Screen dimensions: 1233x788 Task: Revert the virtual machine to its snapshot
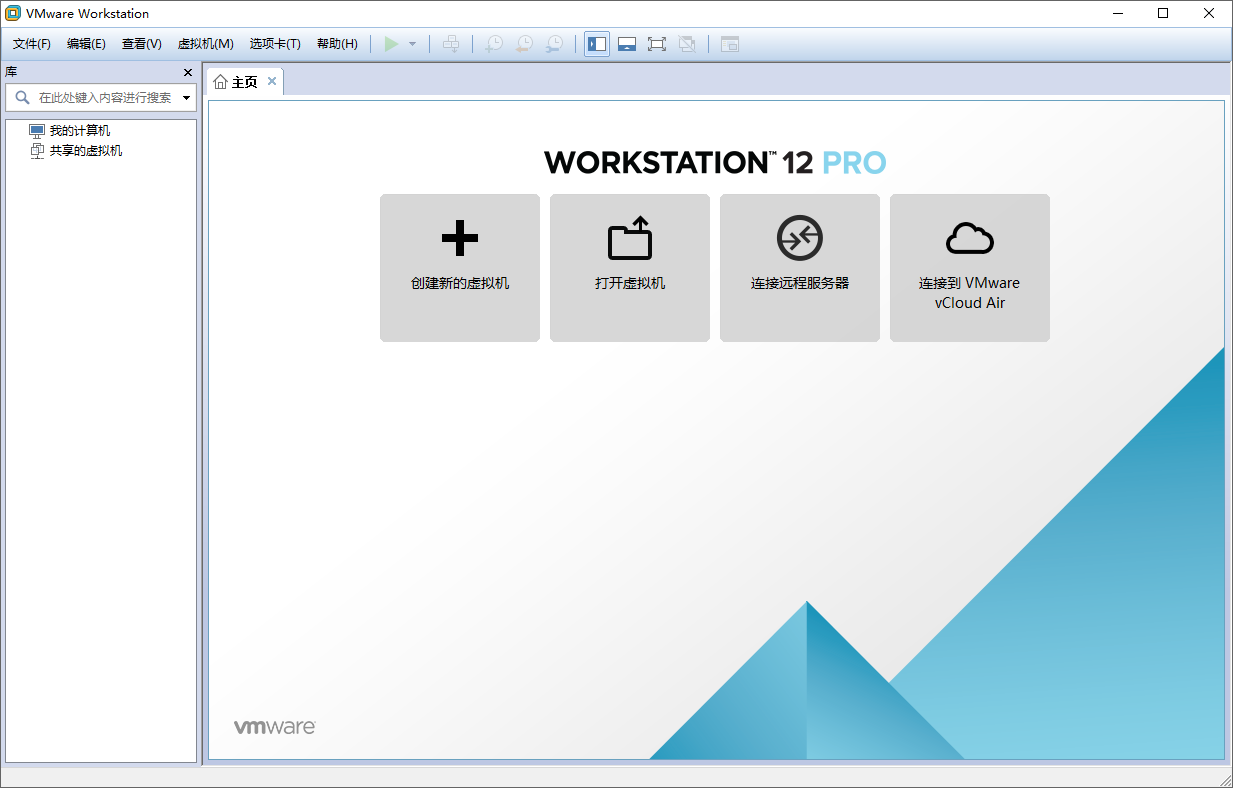coord(524,43)
